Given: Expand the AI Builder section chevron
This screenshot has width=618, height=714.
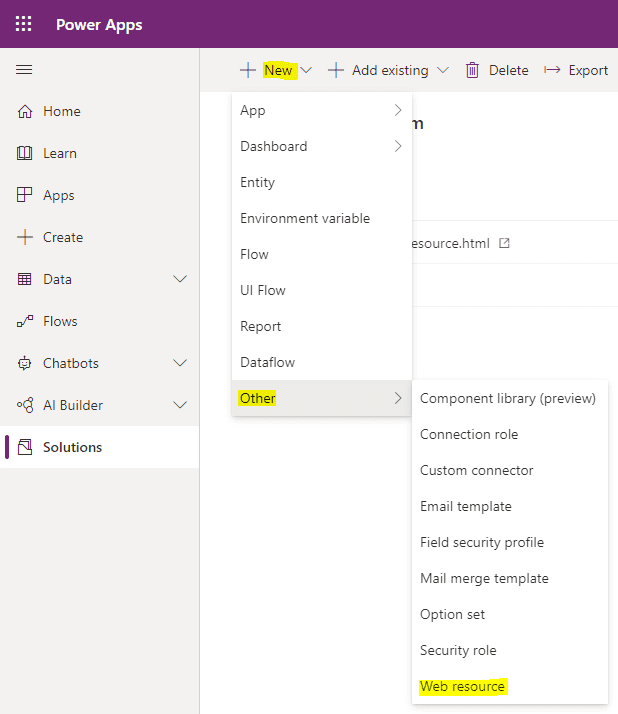Looking at the screenshot, I should point(180,405).
